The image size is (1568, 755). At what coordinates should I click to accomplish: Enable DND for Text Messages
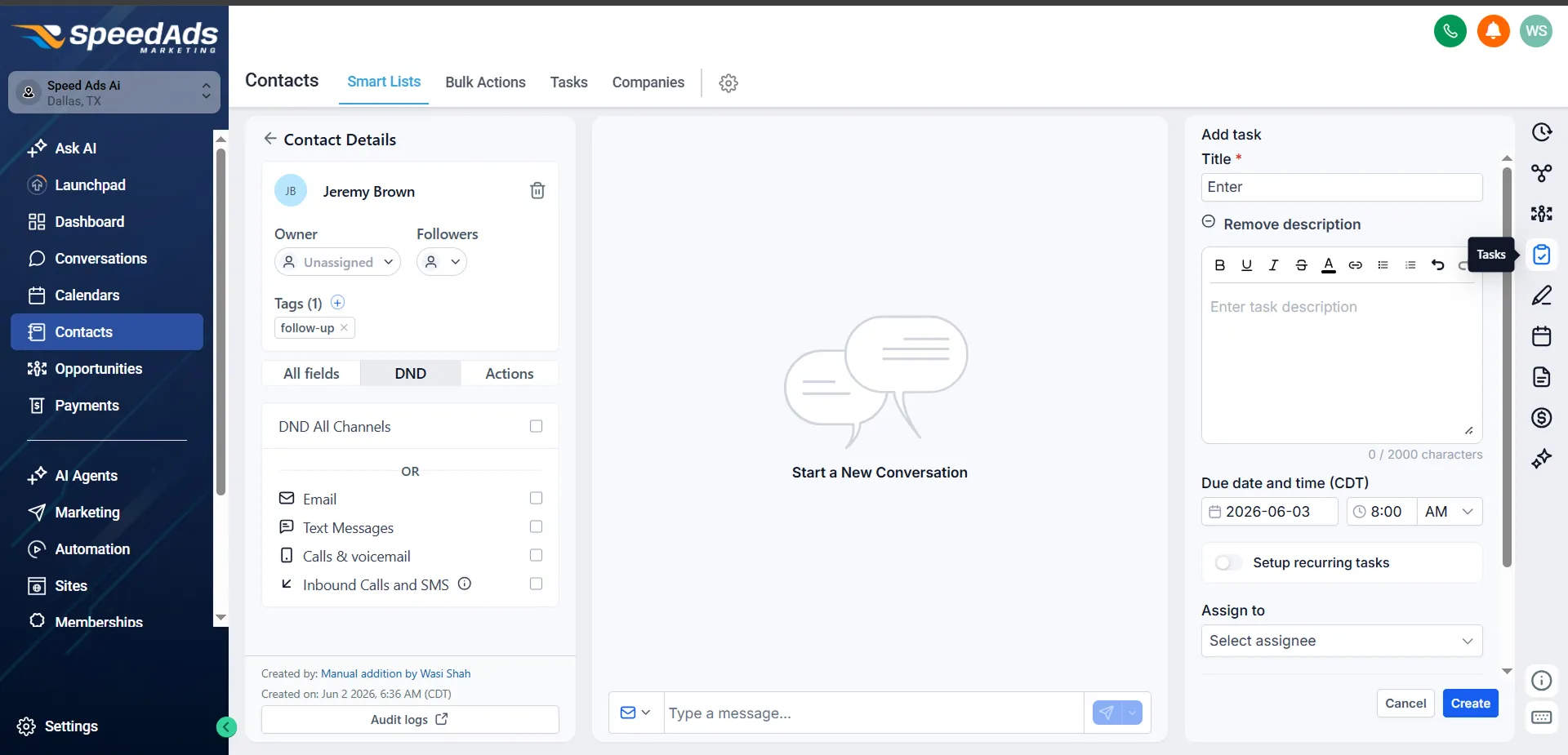[x=536, y=526]
